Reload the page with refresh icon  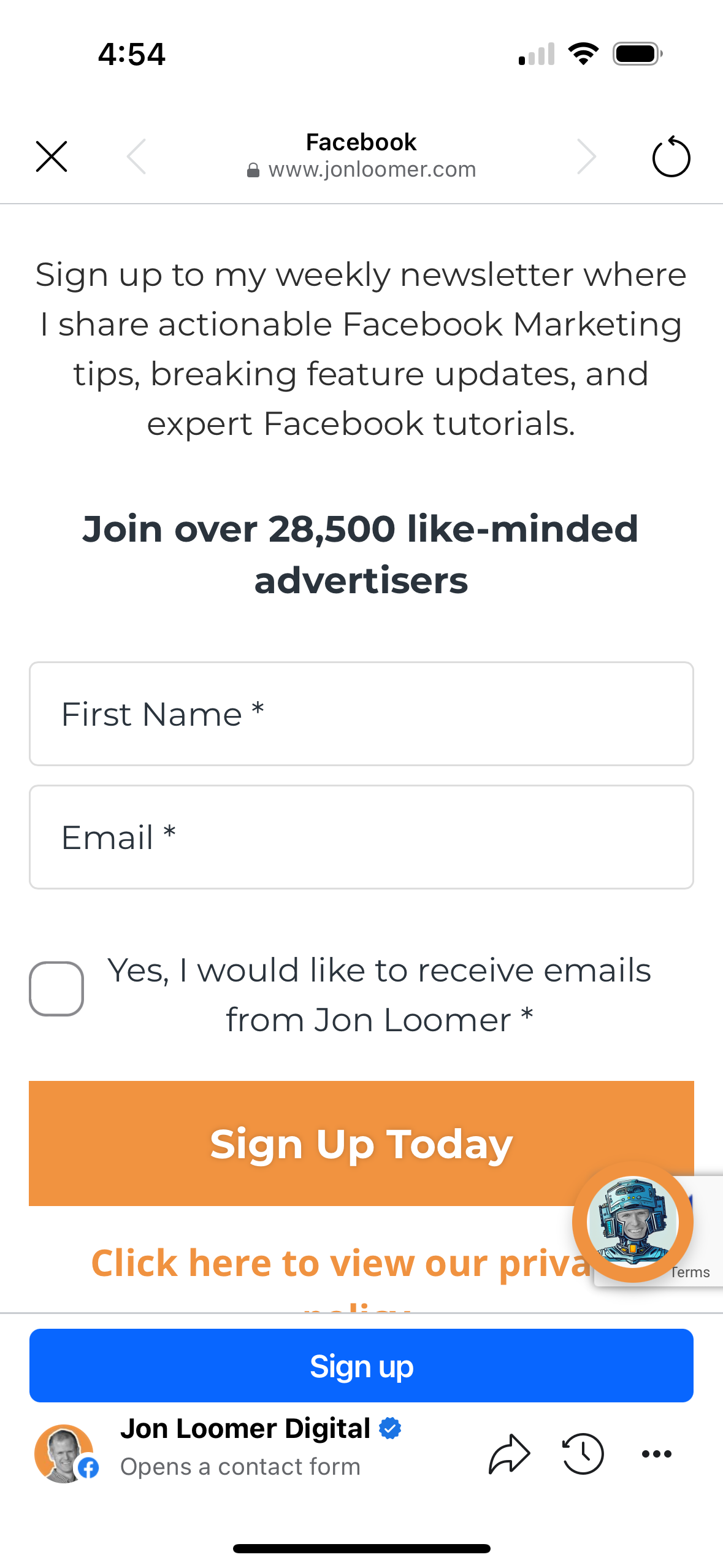point(671,156)
